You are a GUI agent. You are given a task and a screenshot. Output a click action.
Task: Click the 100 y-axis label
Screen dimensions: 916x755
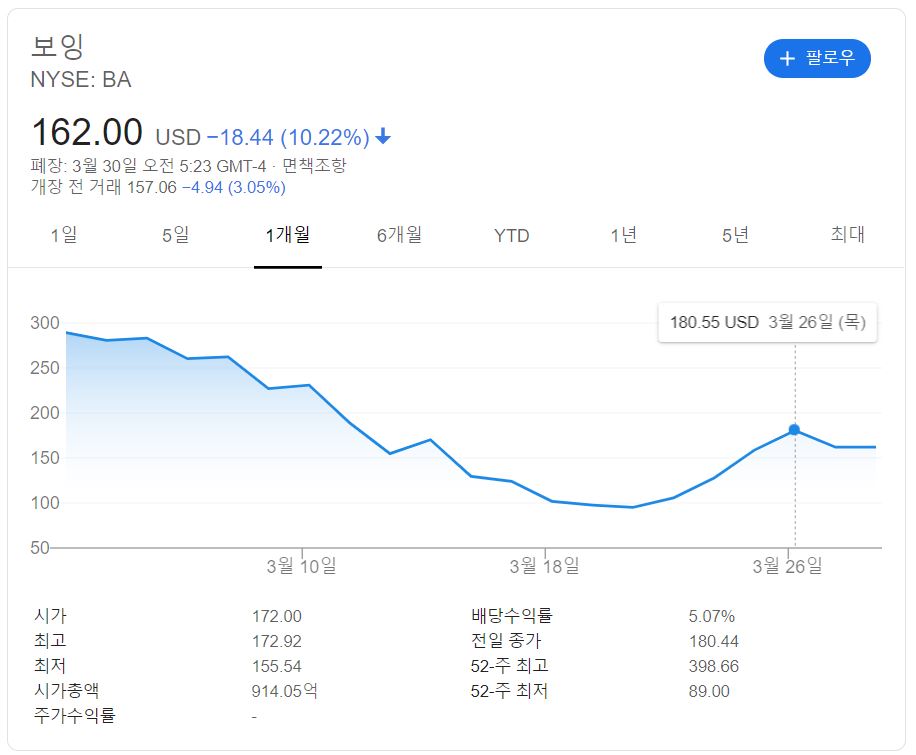coord(45,503)
